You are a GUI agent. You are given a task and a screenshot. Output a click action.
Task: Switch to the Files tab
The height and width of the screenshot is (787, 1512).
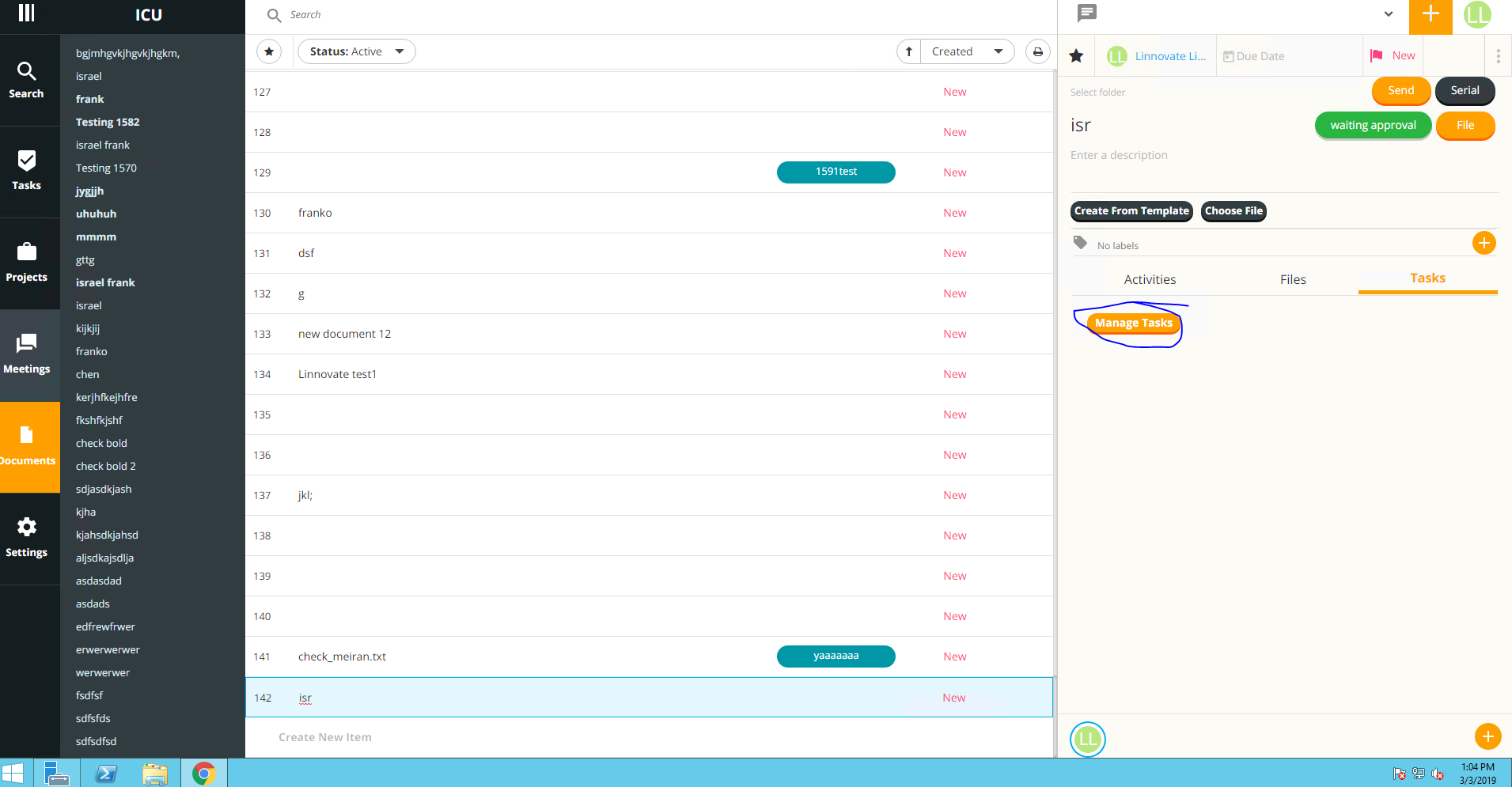pos(1293,279)
